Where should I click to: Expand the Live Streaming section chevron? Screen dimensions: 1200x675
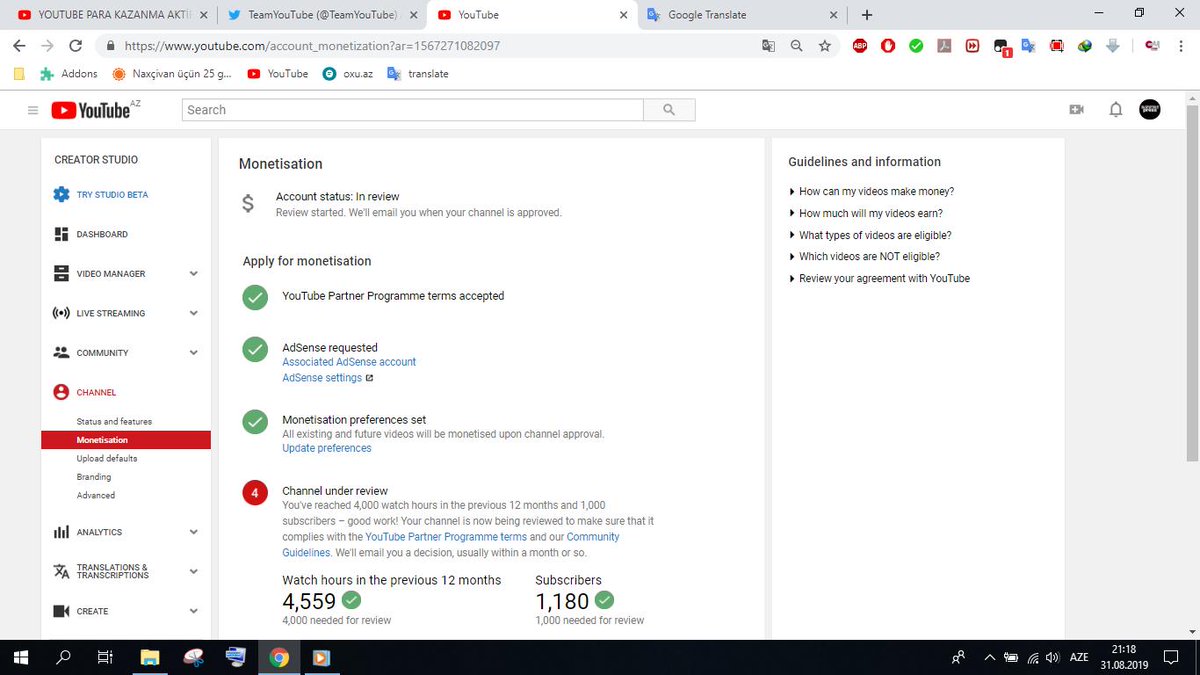pos(193,313)
